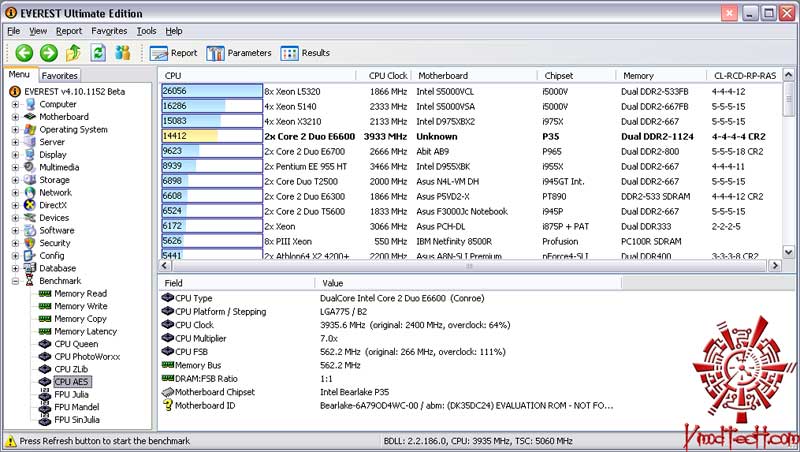The width and height of the screenshot is (800, 452).
Task: Click the CL-RCD-RP-RAS column header
Action: coord(744,76)
